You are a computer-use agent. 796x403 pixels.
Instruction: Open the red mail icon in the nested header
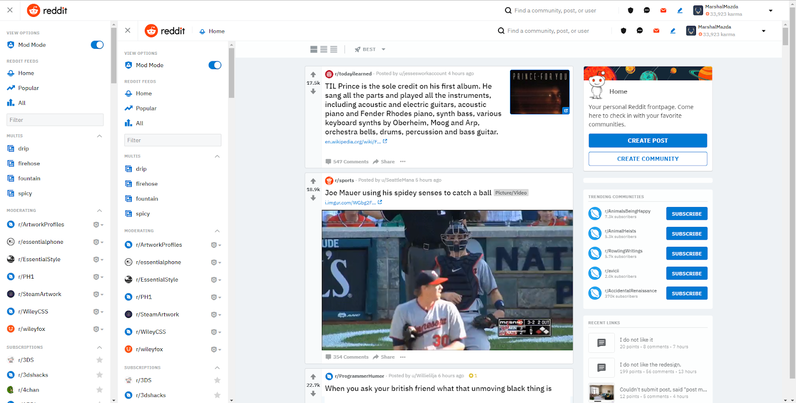coord(656,30)
